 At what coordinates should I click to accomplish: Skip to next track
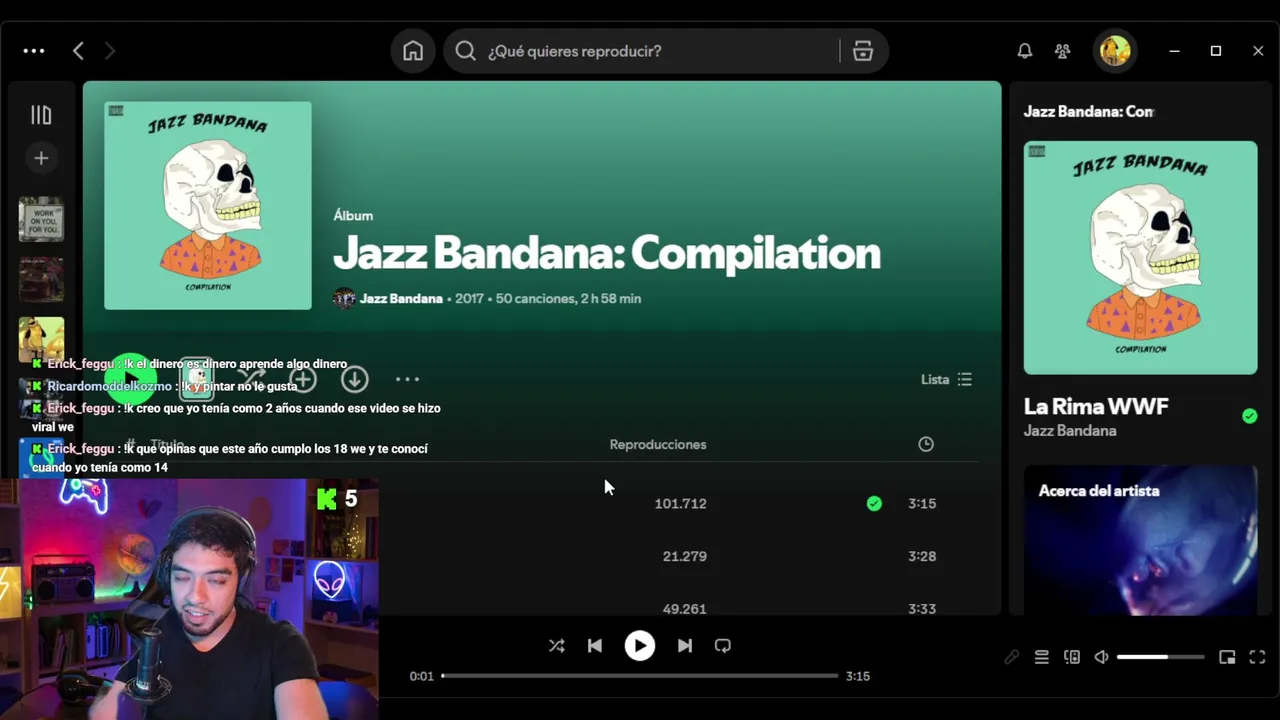pos(685,646)
